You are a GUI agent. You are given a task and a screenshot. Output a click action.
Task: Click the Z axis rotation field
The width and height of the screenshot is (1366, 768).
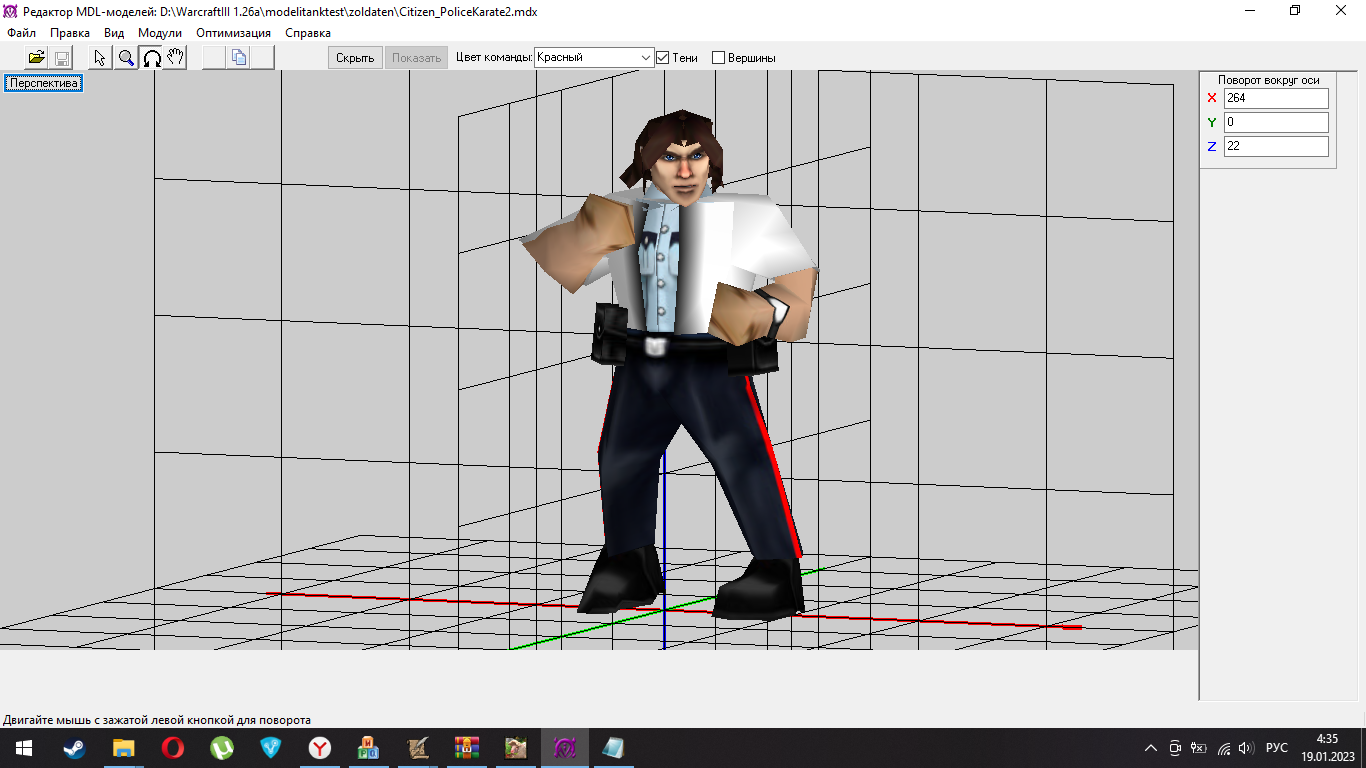coord(1276,146)
